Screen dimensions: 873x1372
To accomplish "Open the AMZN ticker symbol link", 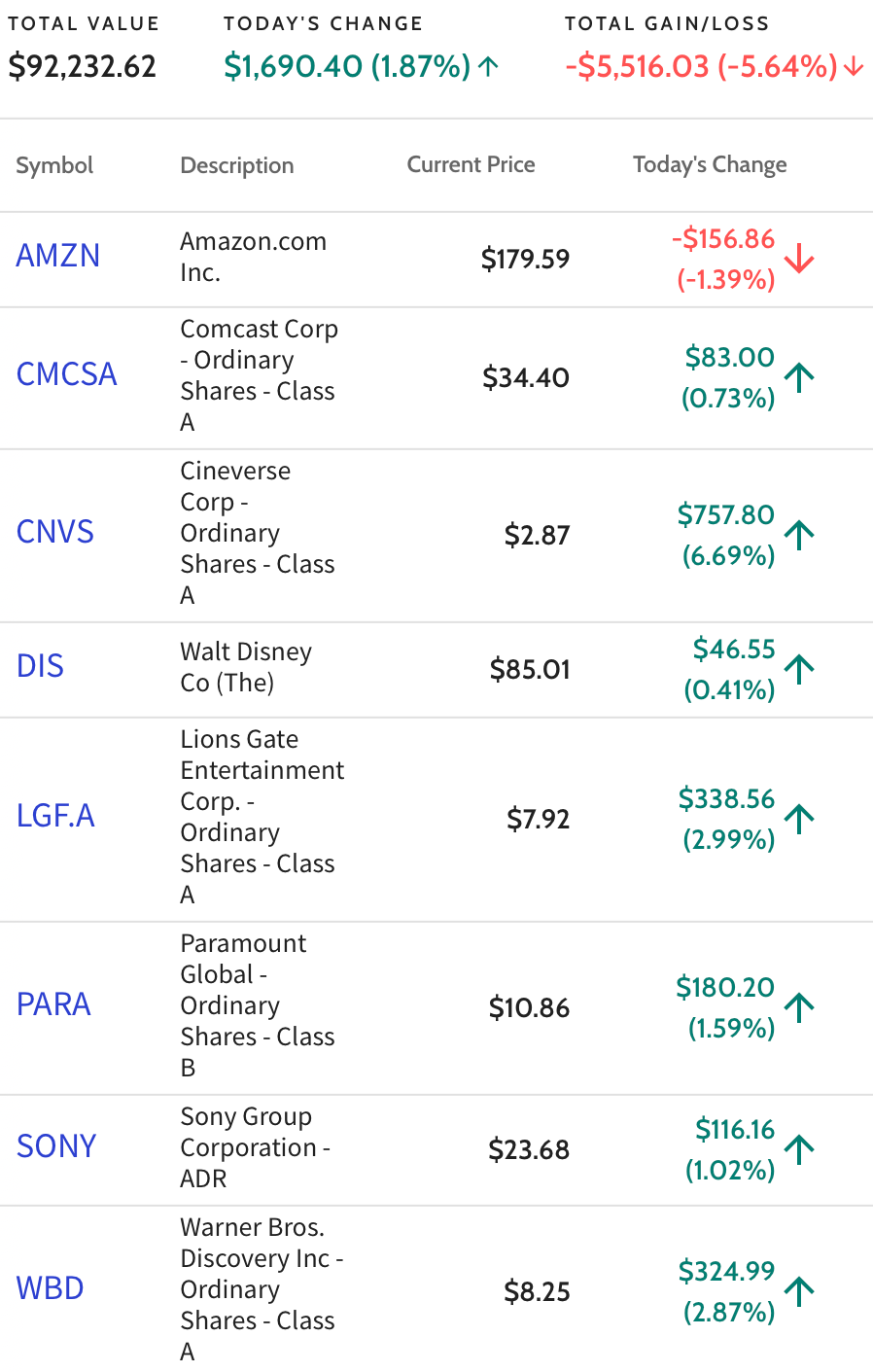I will pos(58,256).
